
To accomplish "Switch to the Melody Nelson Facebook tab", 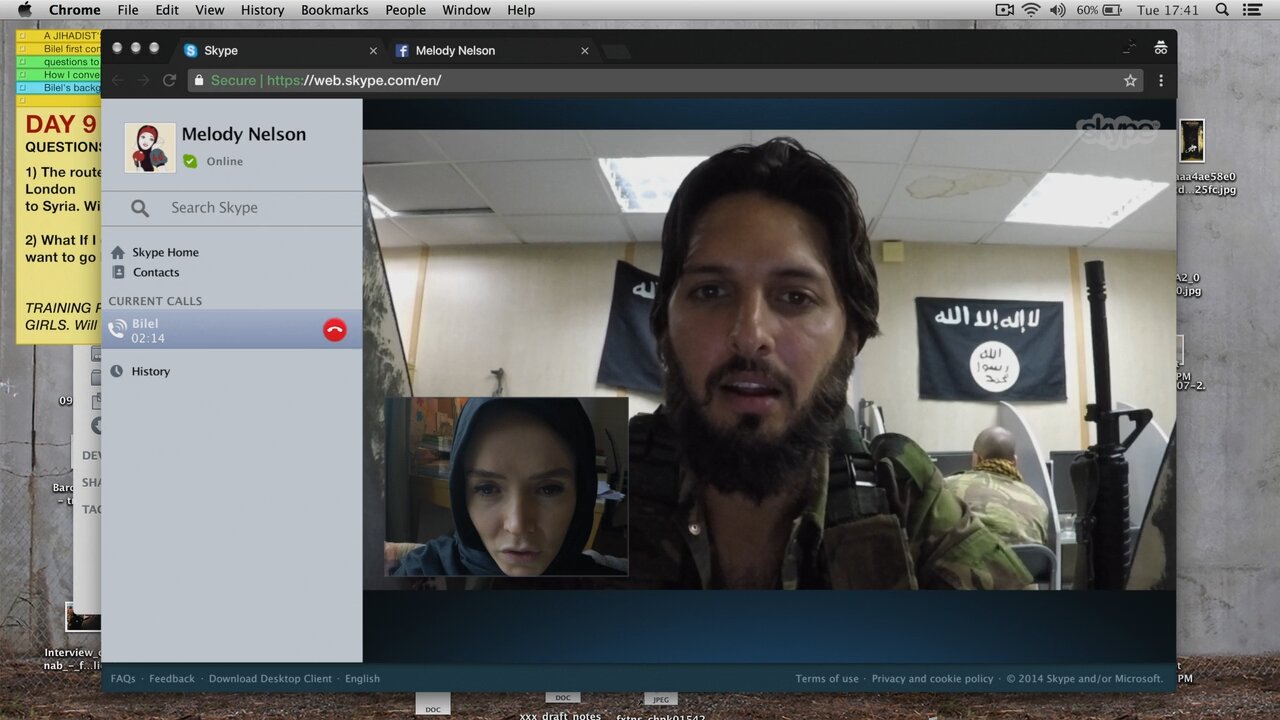I will [455, 51].
